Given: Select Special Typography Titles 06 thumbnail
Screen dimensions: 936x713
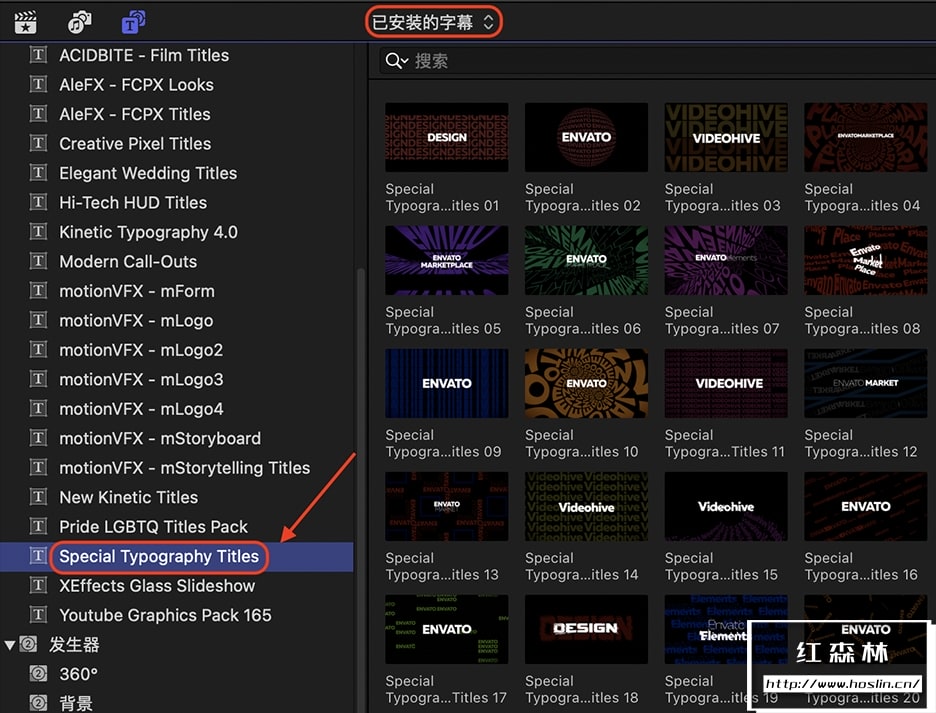Looking at the screenshot, I should 586,260.
